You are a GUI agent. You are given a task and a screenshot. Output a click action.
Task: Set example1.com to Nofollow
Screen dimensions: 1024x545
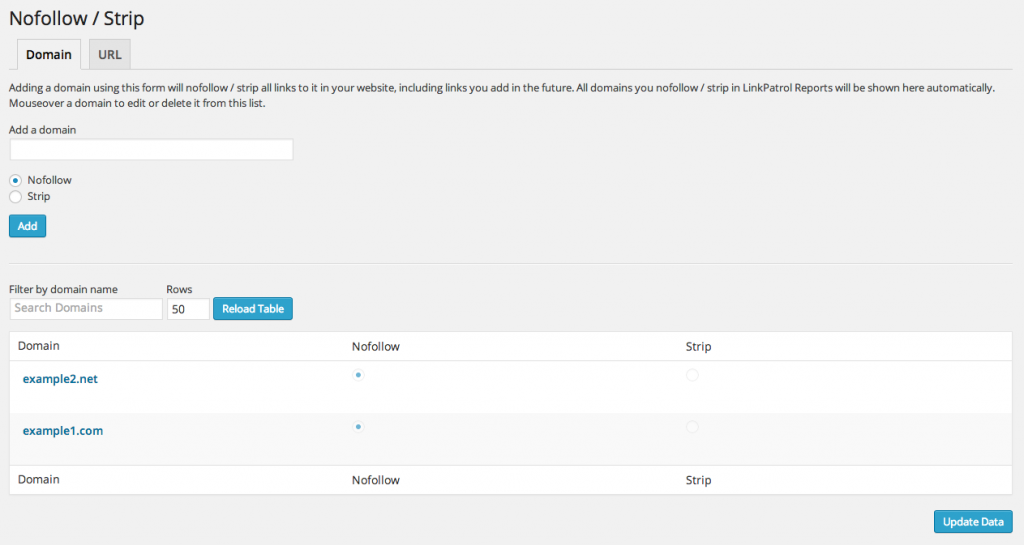click(x=358, y=427)
